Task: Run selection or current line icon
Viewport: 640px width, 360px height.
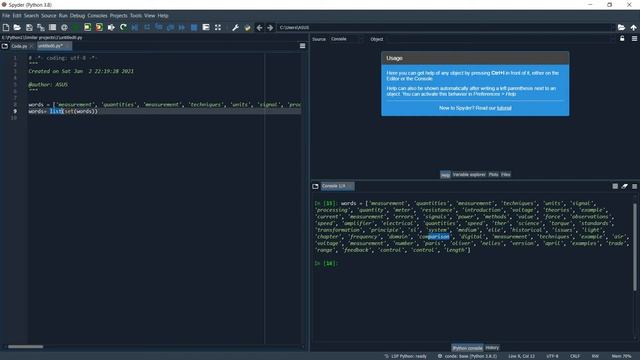Action: (111, 27)
